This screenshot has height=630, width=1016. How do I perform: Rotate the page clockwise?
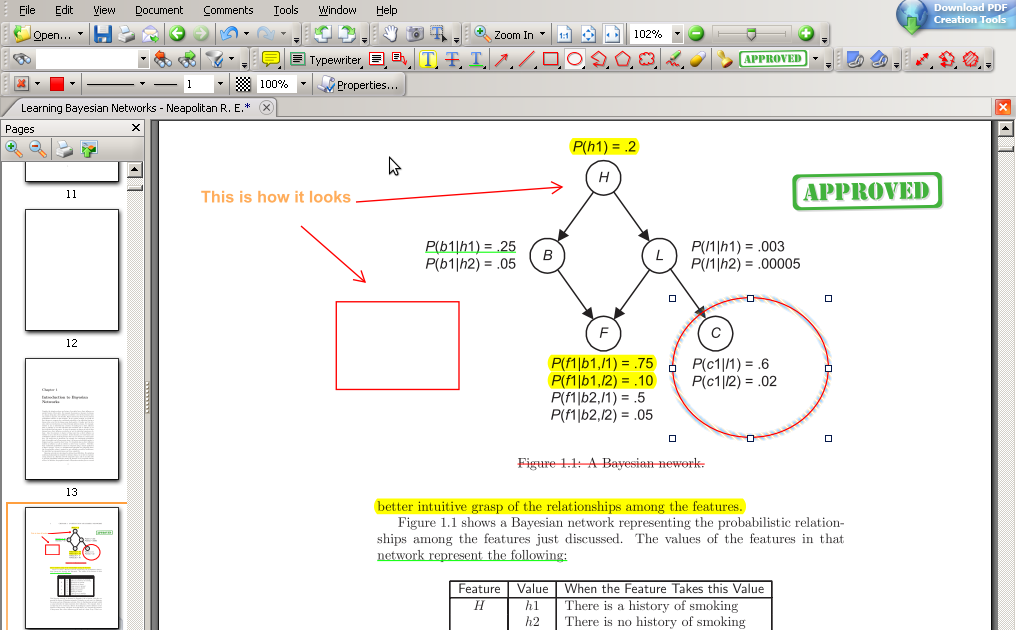coord(347,34)
